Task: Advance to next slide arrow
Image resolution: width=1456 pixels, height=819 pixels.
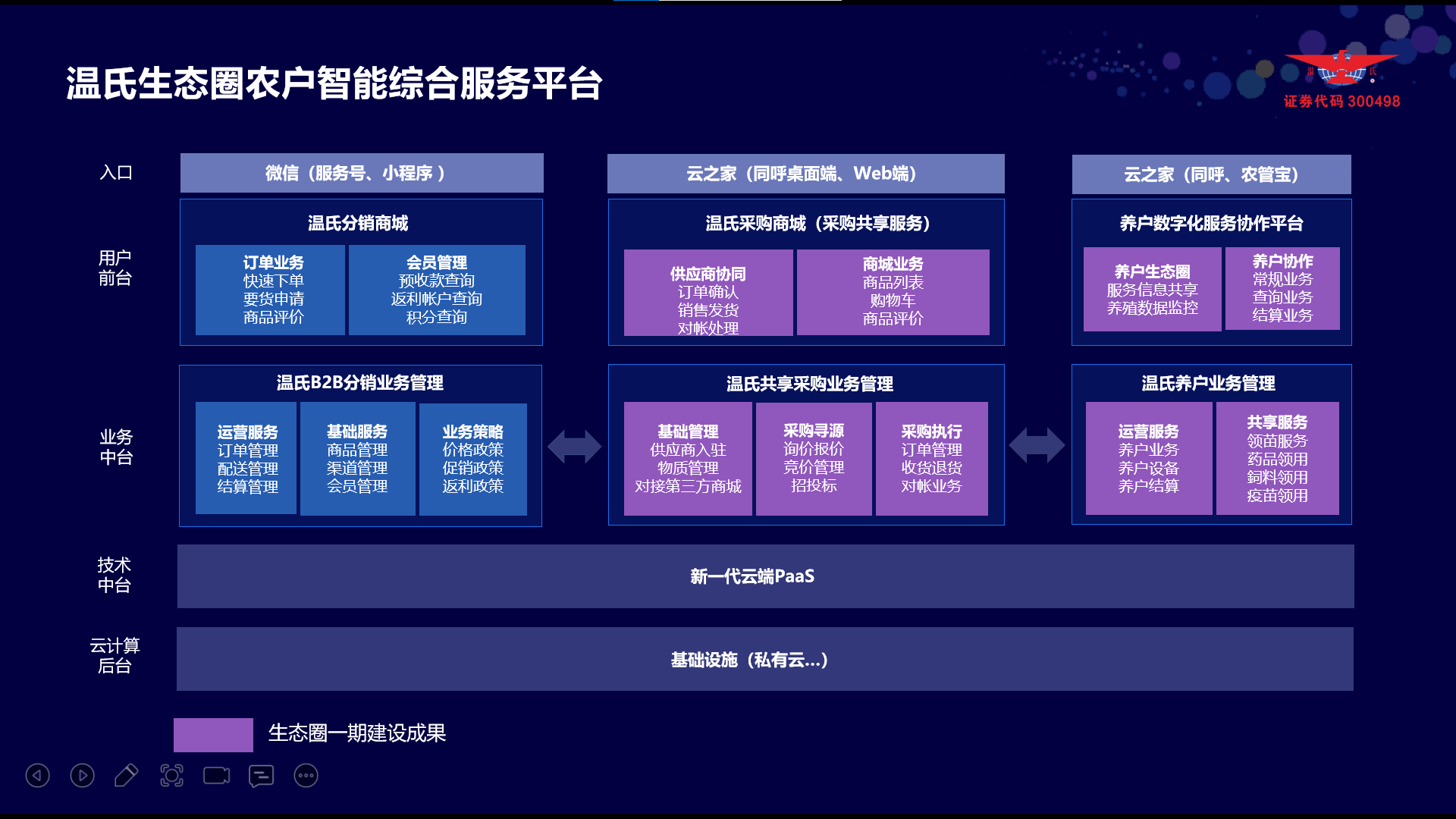Action: [82, 775]
